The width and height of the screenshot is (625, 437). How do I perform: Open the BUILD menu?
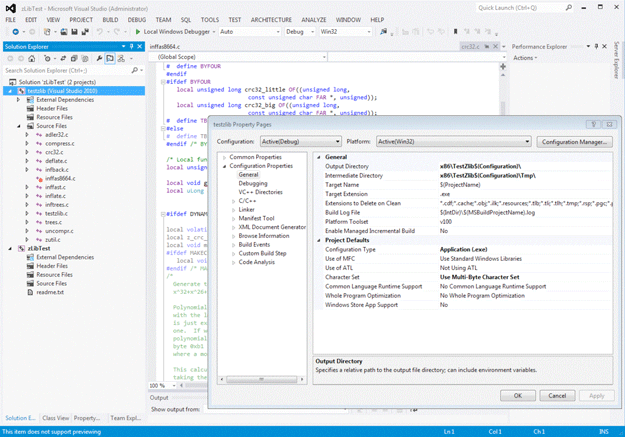[110, 19]
